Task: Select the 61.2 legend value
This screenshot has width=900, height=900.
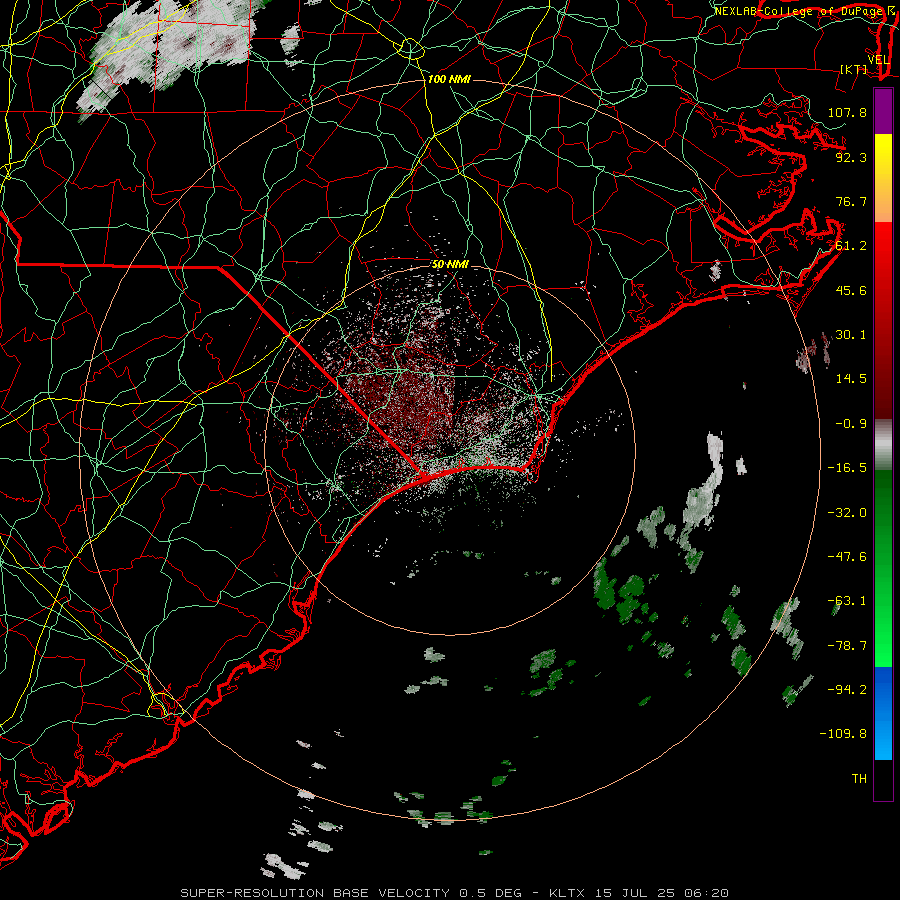Action: tap(851, 245)
